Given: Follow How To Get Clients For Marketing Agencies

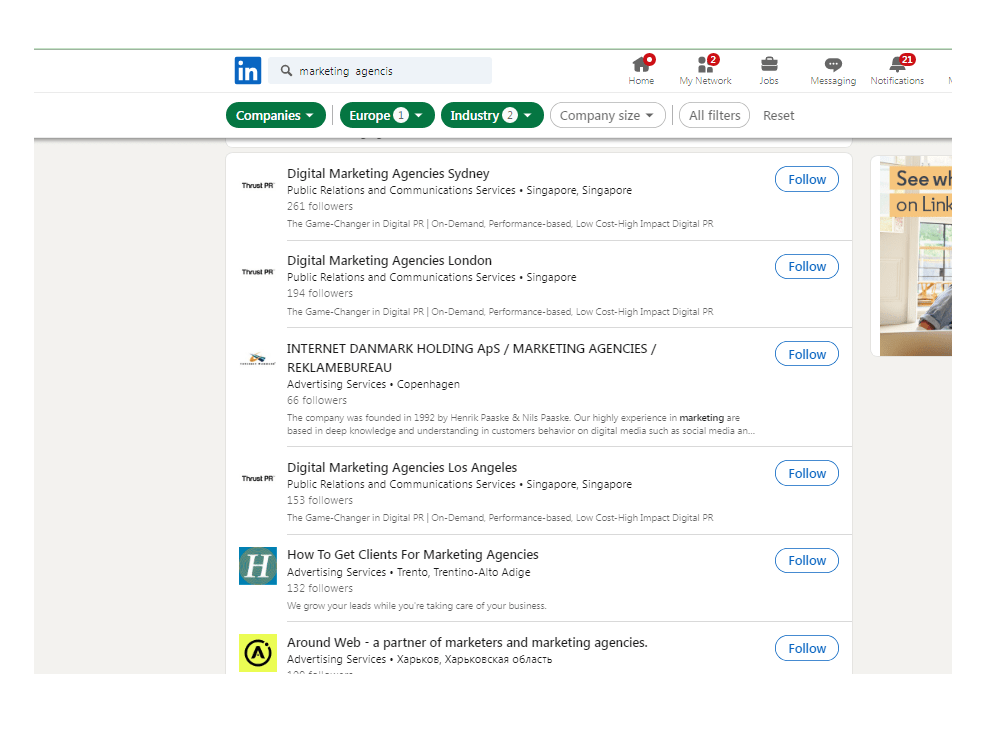Looking at the screenshot, I should click(x=807, y=561).
